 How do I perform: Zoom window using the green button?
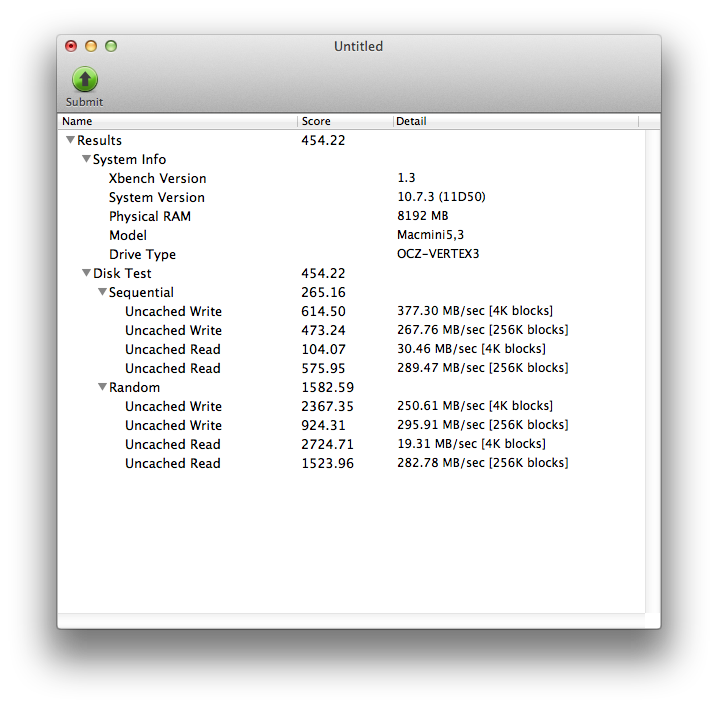click(111, 46)
